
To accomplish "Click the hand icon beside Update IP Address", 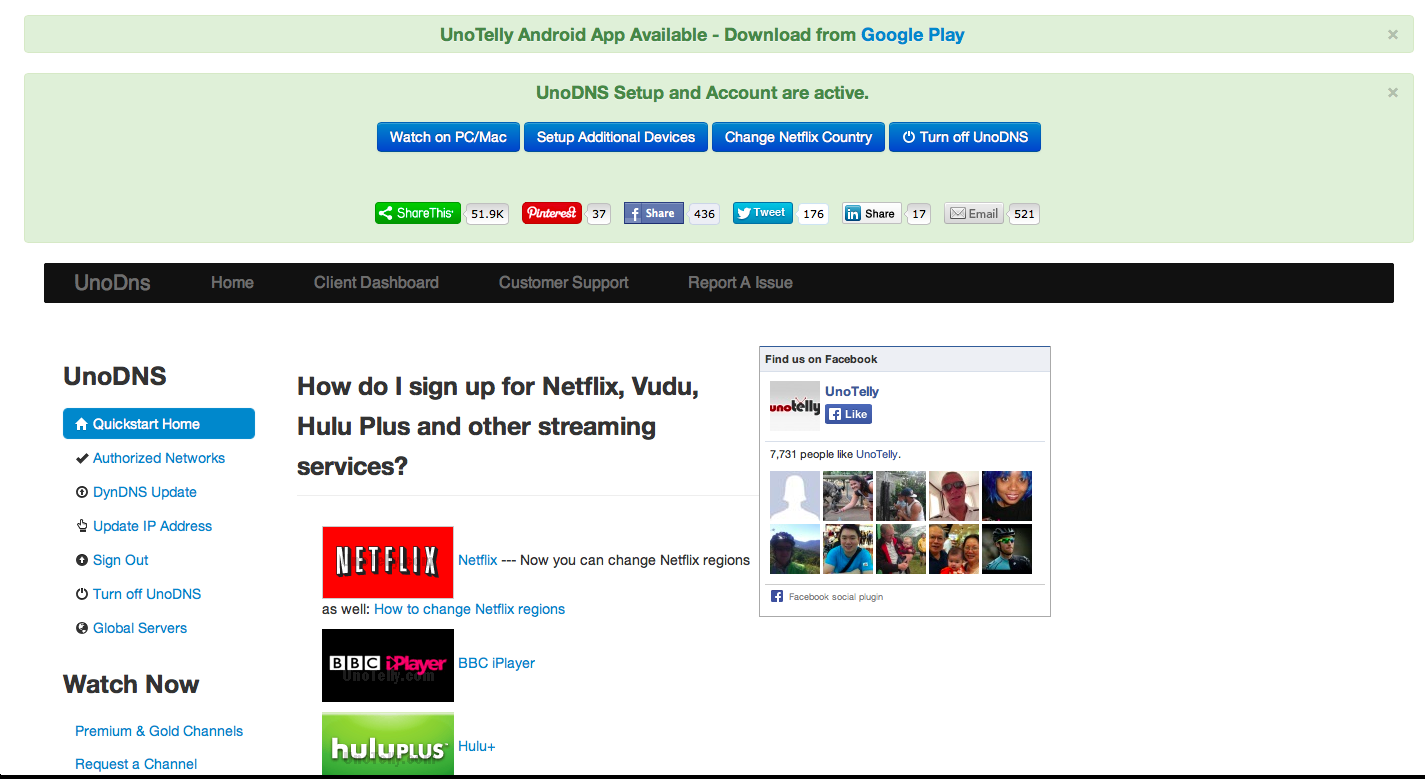I will (82, 526).
